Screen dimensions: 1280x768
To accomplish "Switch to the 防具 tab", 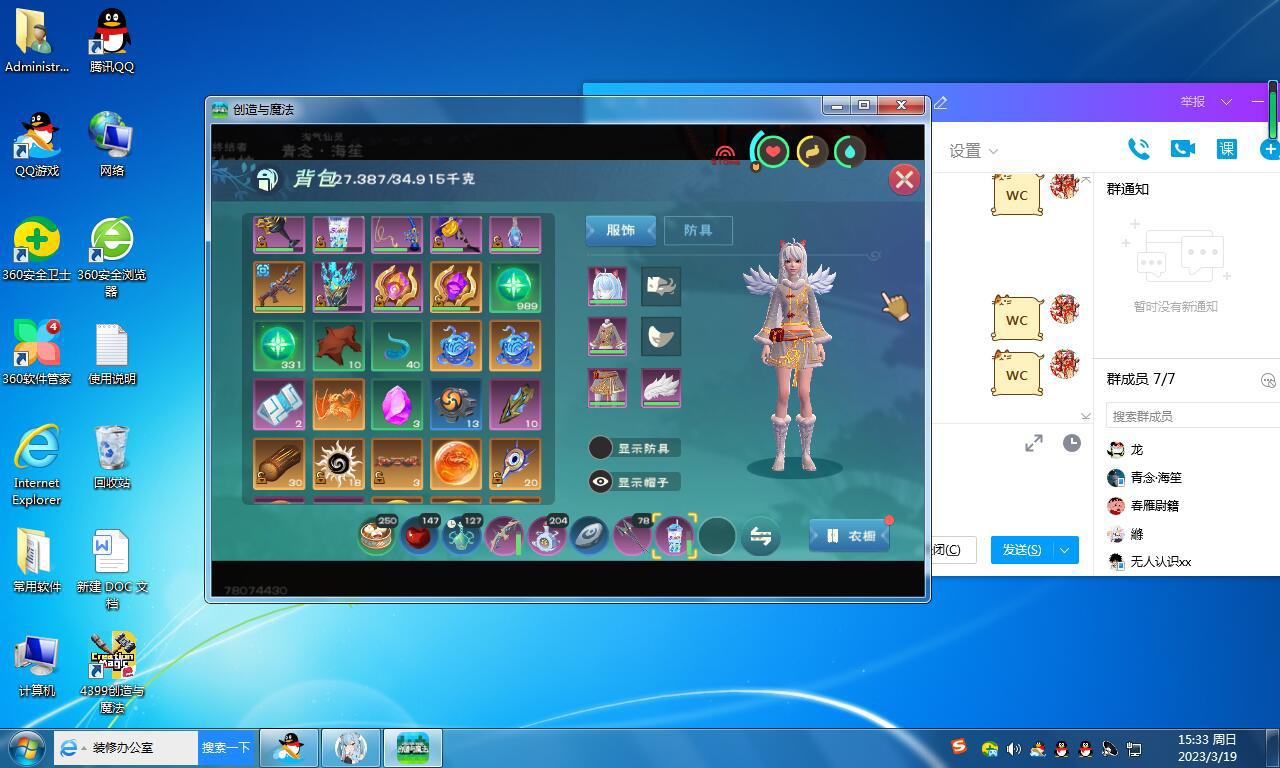I will pos(698,230).
